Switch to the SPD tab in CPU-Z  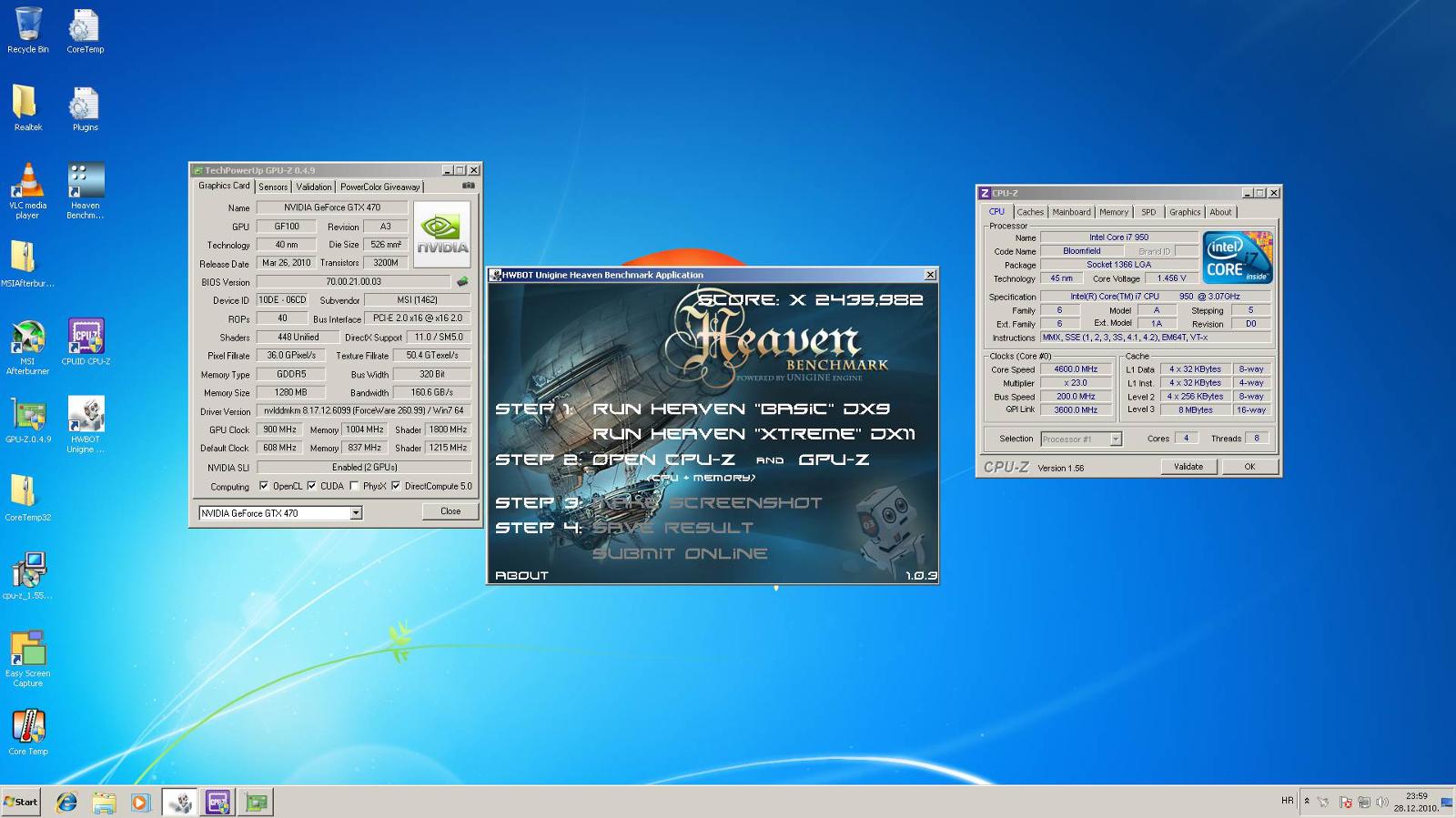[1148, 212]
